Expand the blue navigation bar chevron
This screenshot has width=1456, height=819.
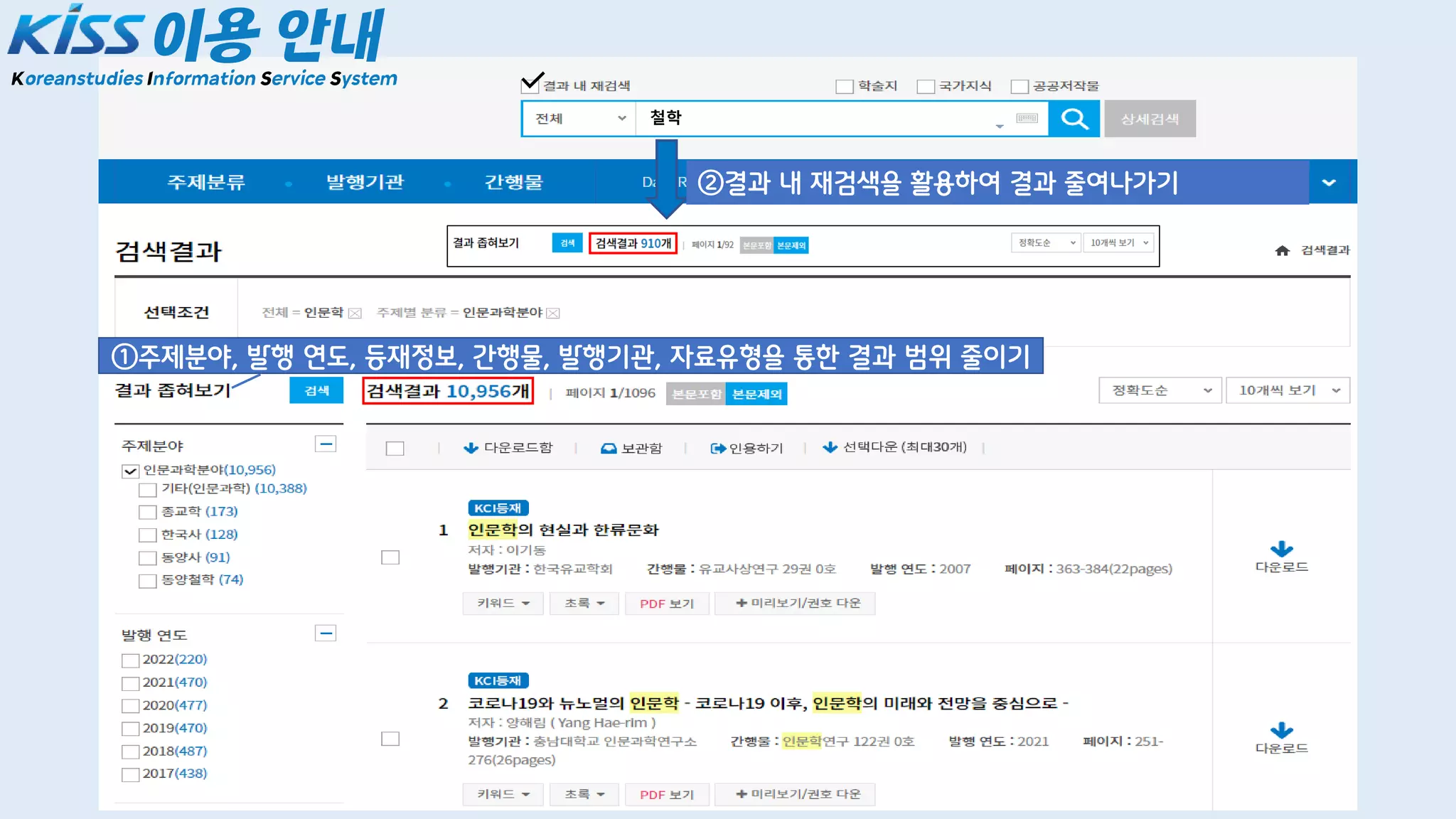tap(1329, 183)
